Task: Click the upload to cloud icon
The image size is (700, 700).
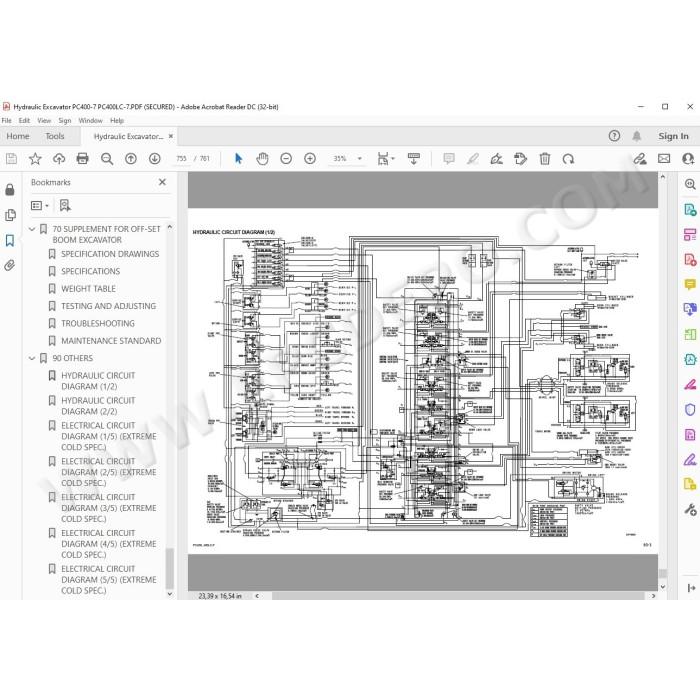Action: click(59, 158)
